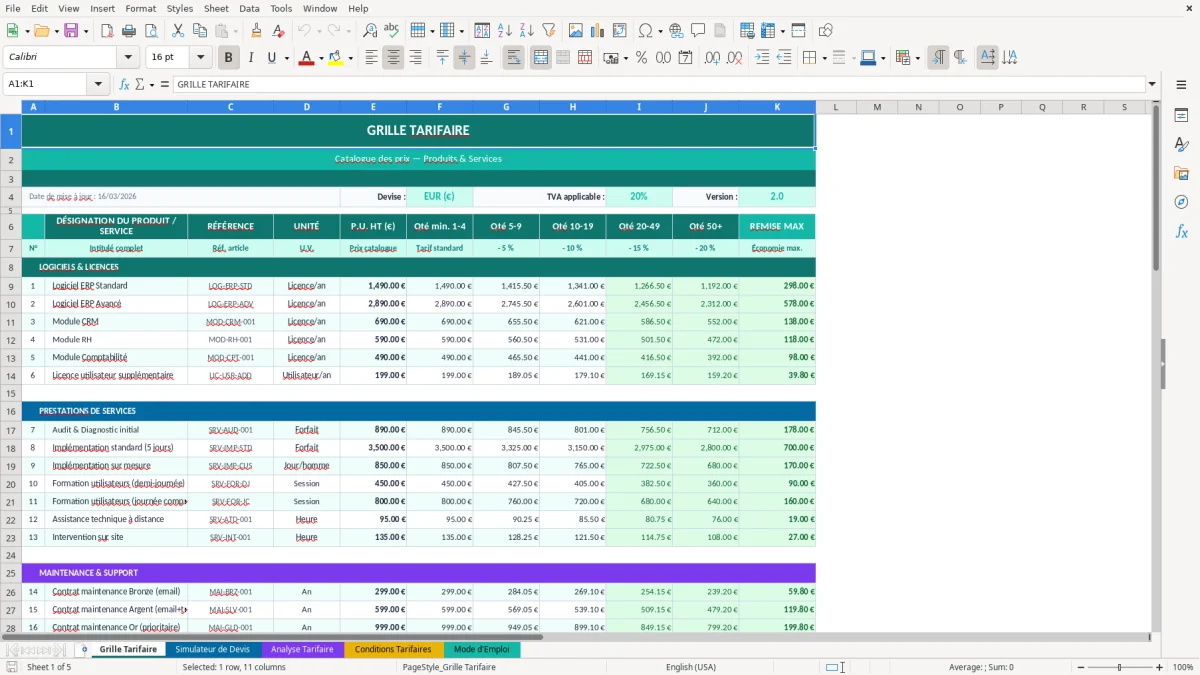
Task: Toggle the AutoFilter funnel icon
Action: [549, 31]
